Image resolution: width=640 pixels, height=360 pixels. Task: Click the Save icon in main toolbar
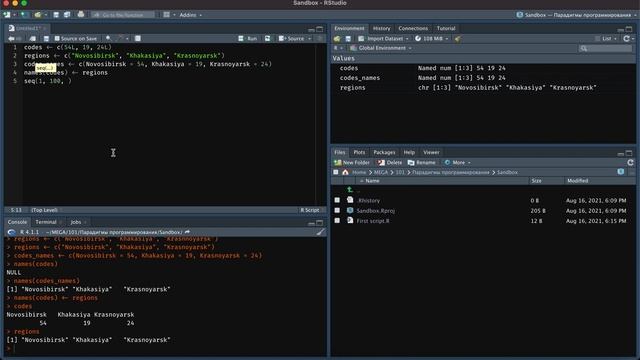(x=56, y=15)
